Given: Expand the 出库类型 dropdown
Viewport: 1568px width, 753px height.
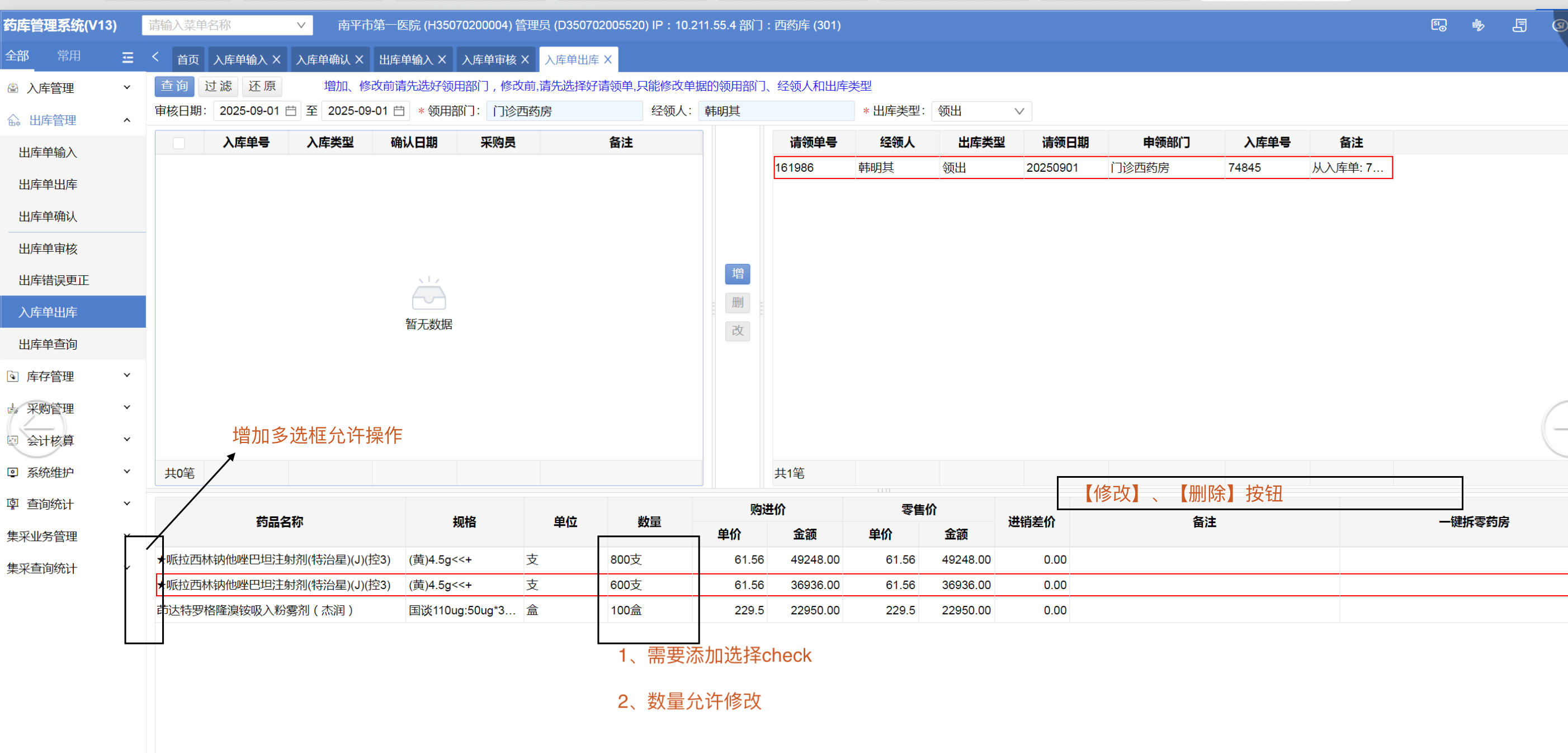Looking at the screenshot, I should tap(1018, 111).
